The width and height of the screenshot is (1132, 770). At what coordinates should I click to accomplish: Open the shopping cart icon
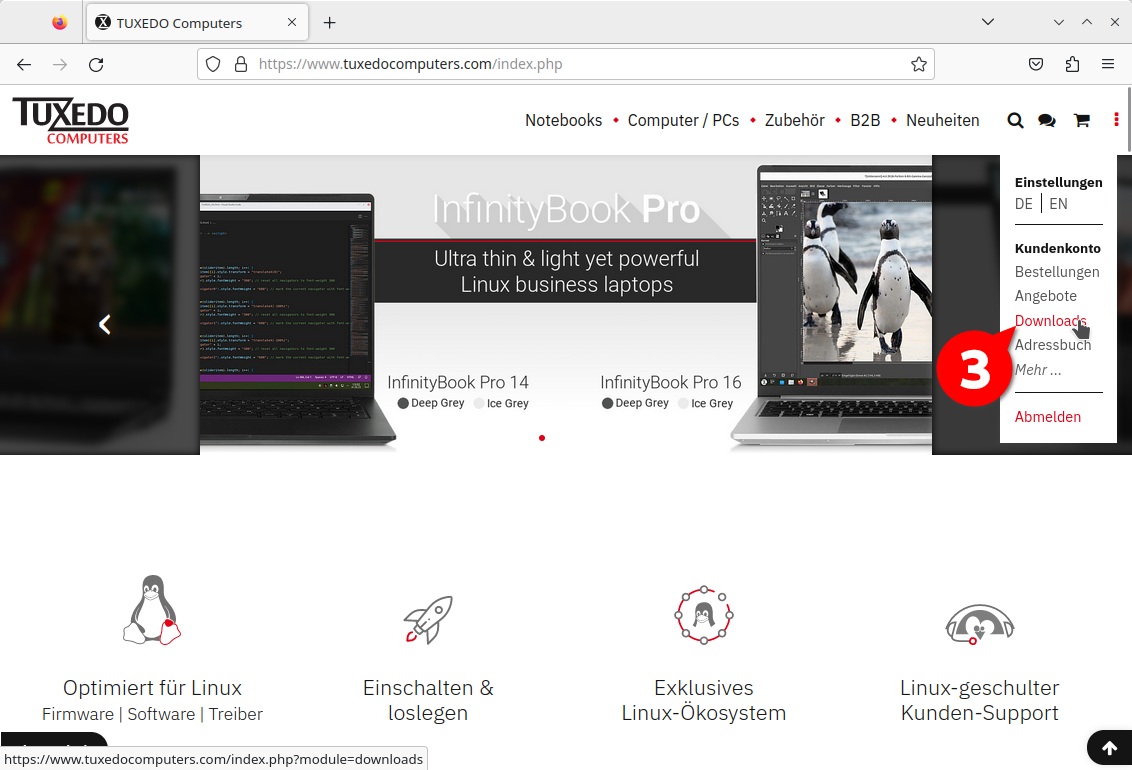coord(1081,121)
